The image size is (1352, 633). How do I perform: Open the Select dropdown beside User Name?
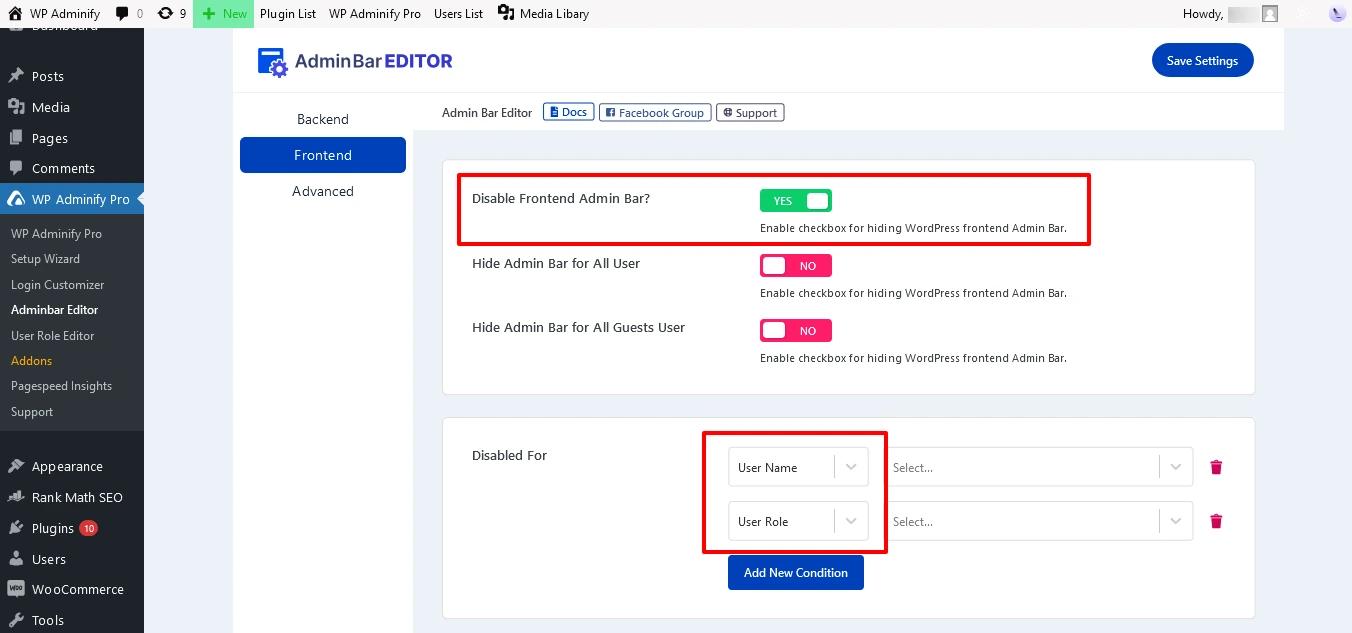[1040, 467]
